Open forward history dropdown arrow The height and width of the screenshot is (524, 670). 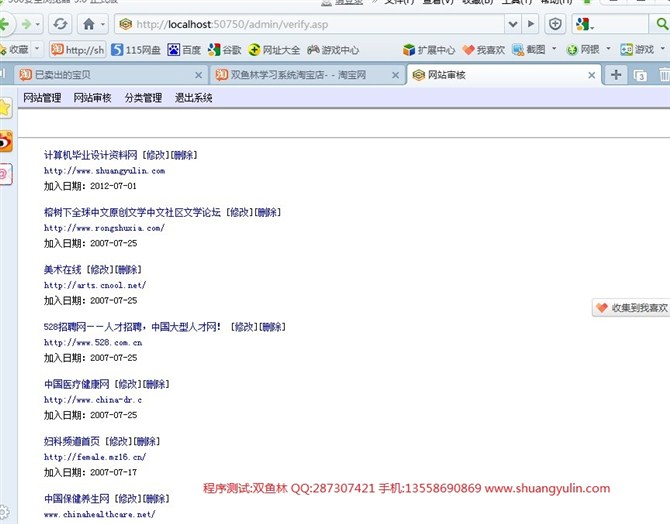(x=38, y=24)
